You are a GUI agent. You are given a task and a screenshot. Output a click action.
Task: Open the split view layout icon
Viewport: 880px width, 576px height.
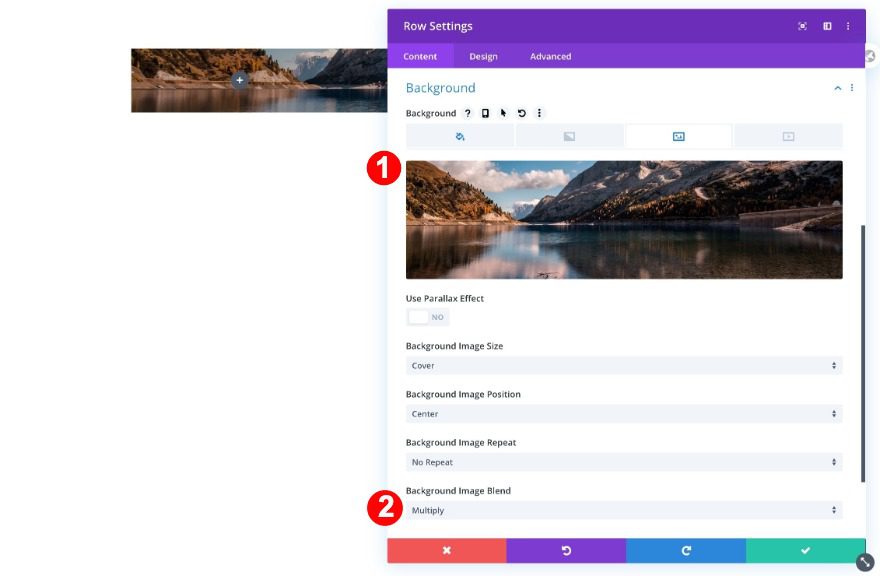point(826,26)
